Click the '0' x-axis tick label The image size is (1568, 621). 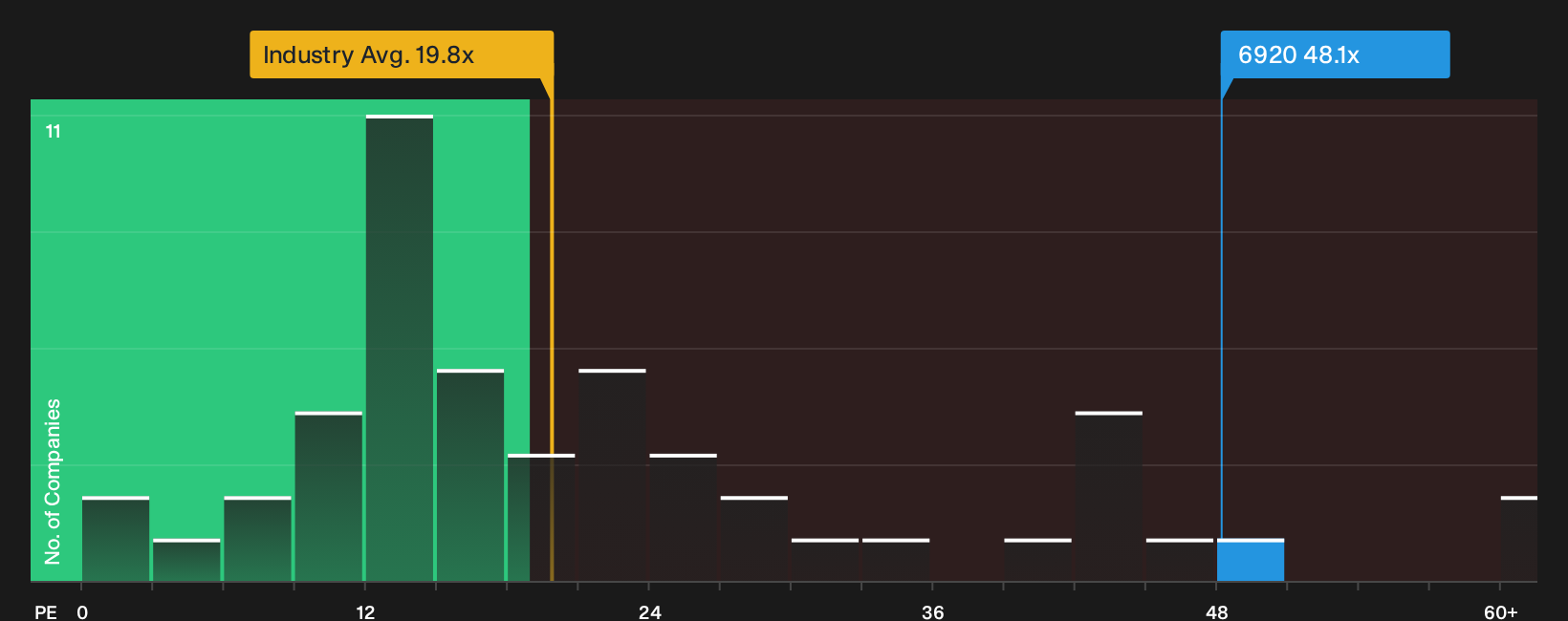pyautogui.click(x=82, y=611)
